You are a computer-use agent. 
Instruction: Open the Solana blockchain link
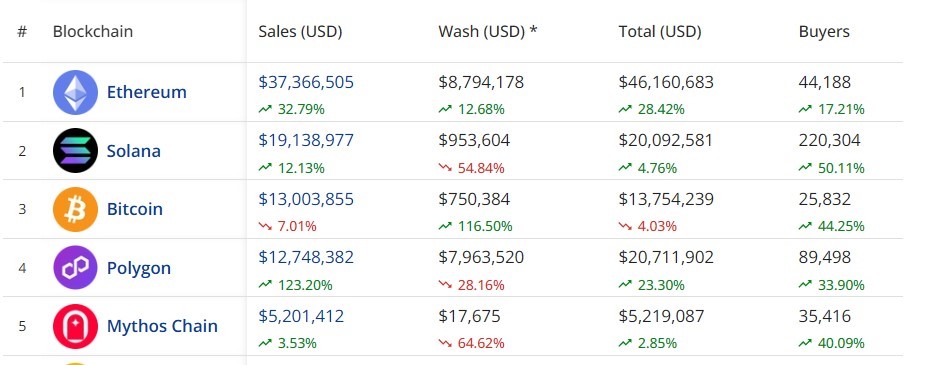click(x=133, y=151)
